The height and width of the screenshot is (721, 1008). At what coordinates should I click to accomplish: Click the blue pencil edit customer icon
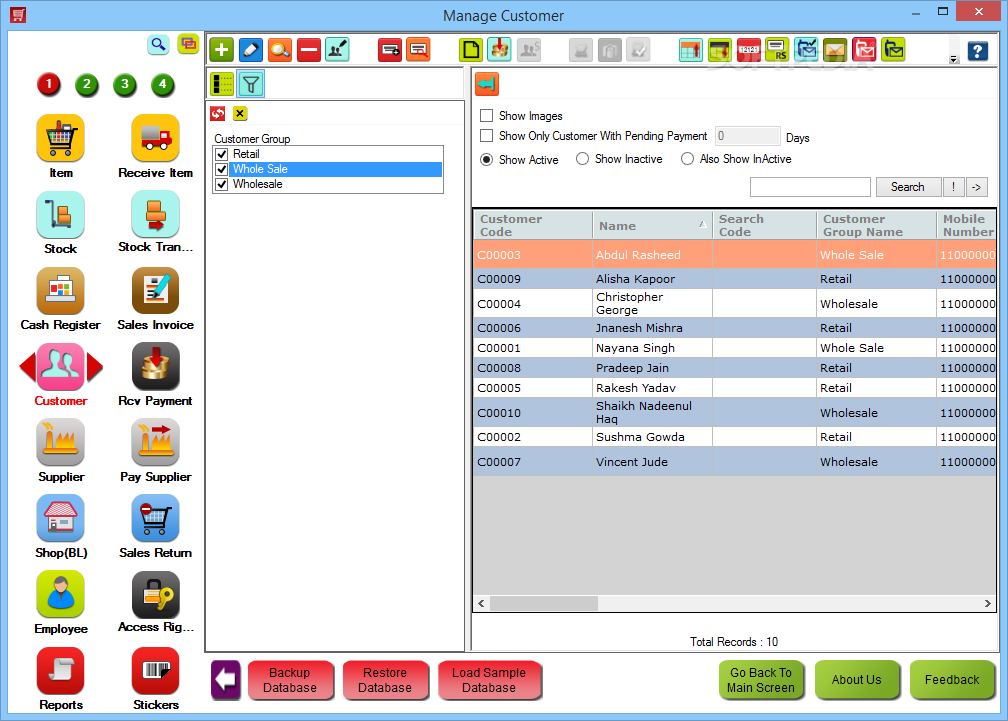(x=251, y=49)
